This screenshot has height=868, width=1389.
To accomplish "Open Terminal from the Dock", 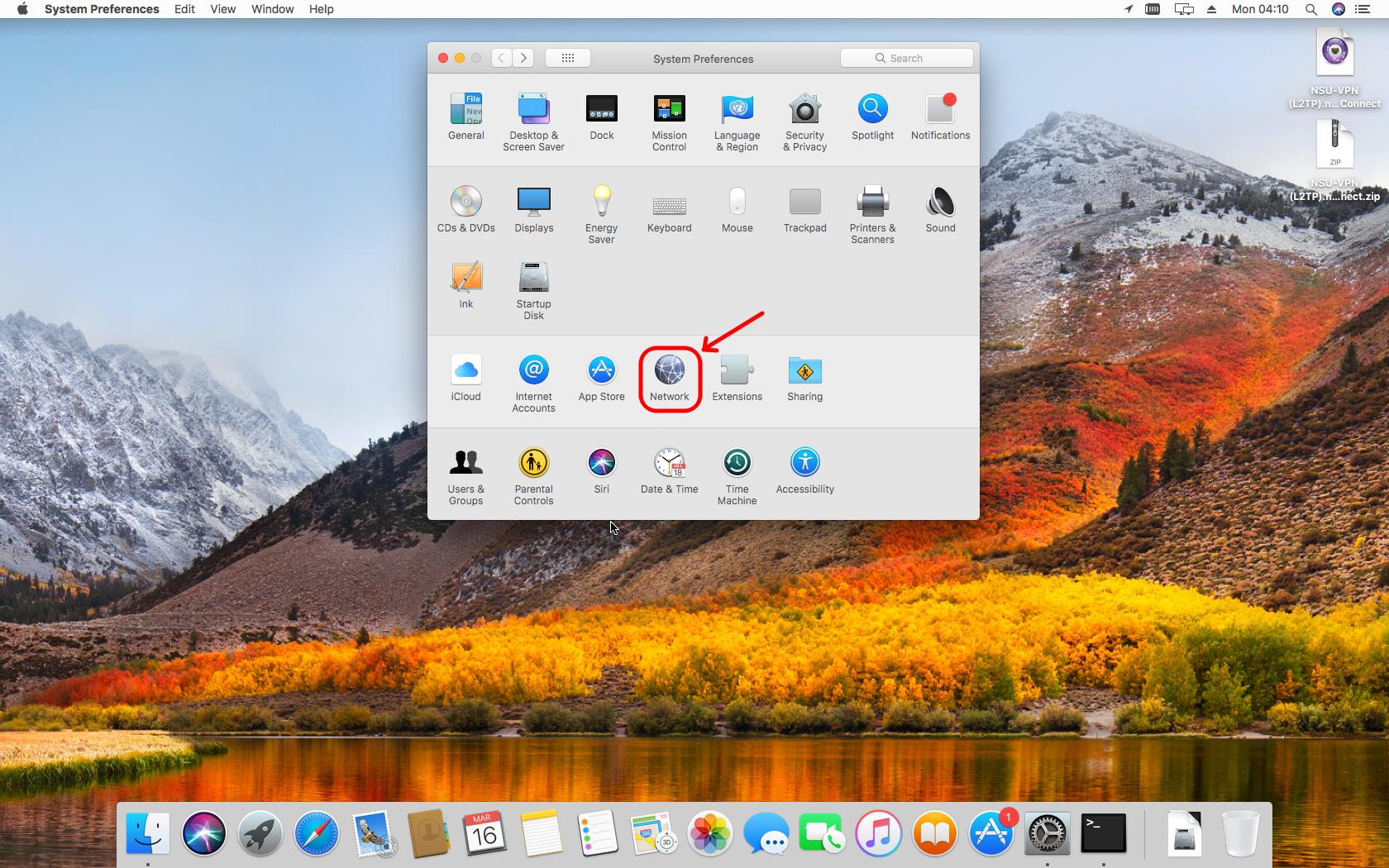I will [1104, 833].
